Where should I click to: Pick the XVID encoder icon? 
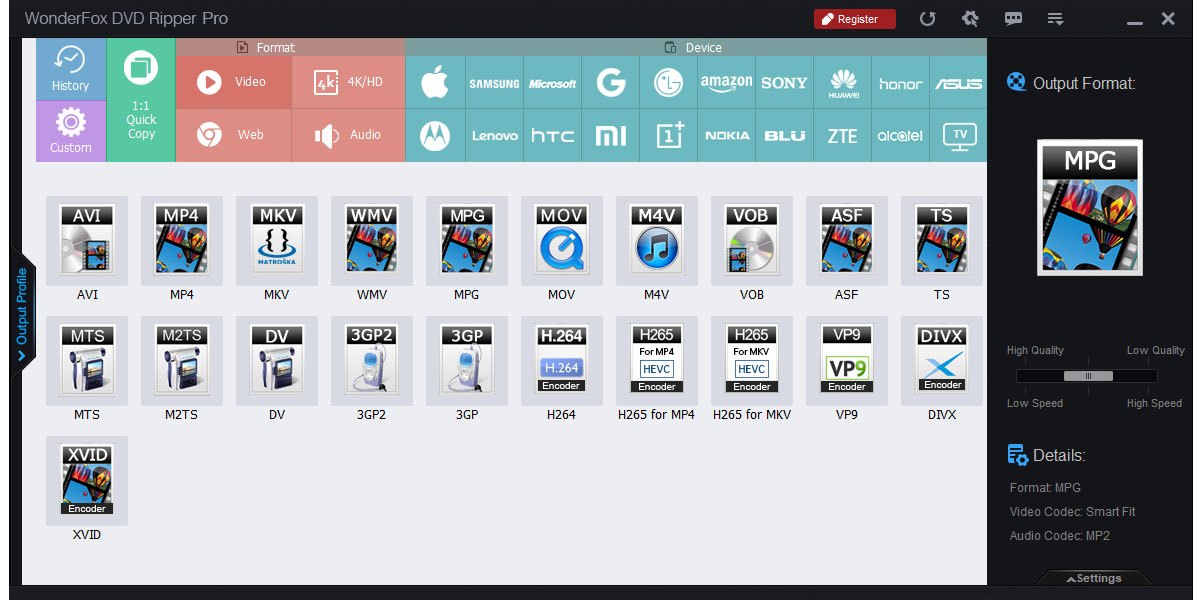pyautogui.click(x=87, y=480)
